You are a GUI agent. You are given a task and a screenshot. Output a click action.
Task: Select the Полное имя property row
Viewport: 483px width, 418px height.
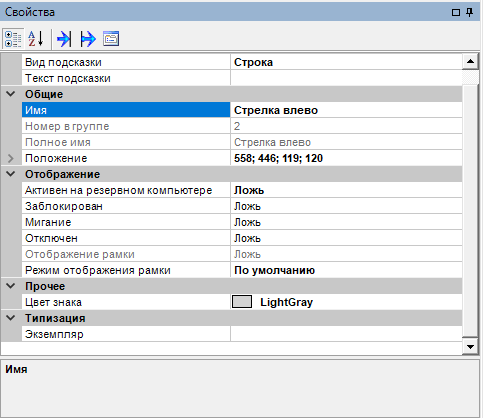pyautogui.click(x=242, y=142)
